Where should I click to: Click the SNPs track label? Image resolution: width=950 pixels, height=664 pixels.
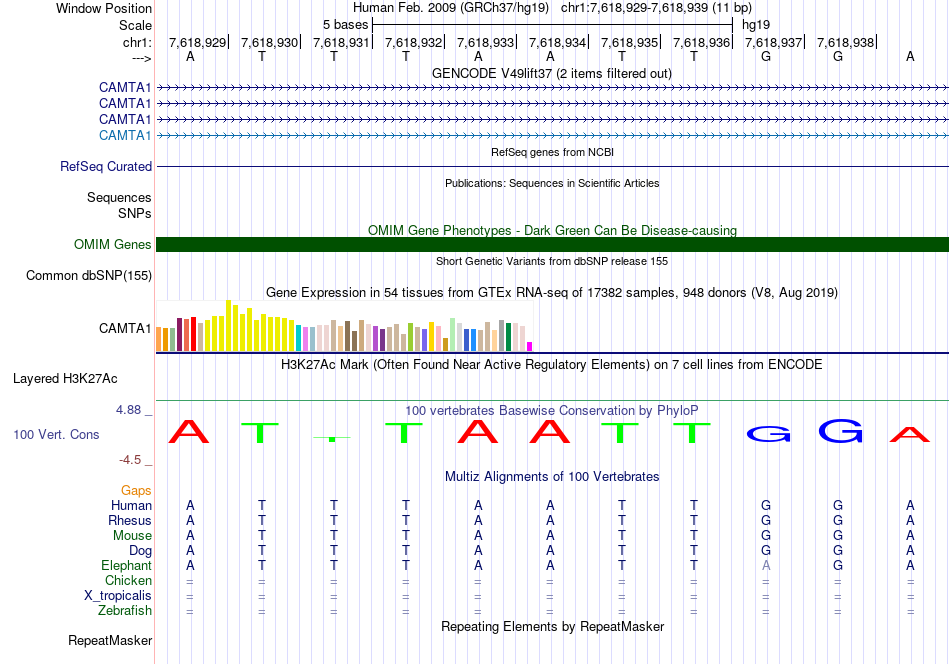(135, 213)
